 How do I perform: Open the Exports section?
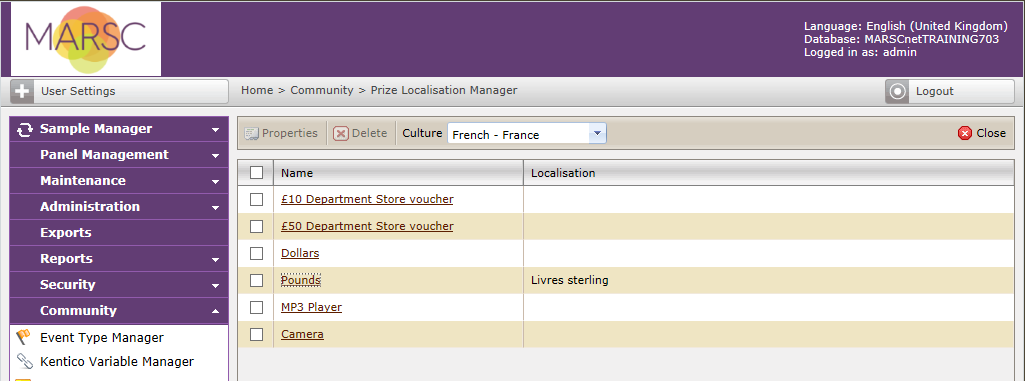pyautogui.click(x=119, y=233)
